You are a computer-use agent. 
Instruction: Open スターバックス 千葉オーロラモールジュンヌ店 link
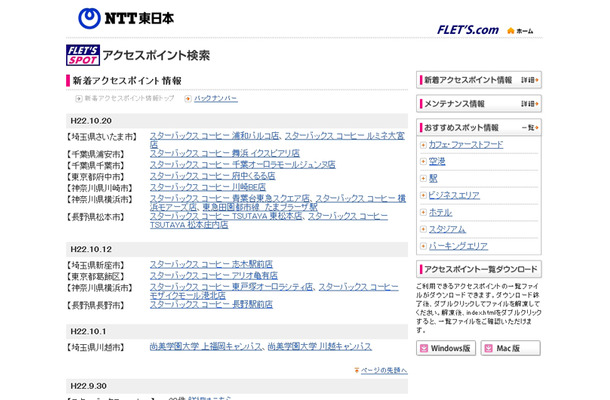243,165
